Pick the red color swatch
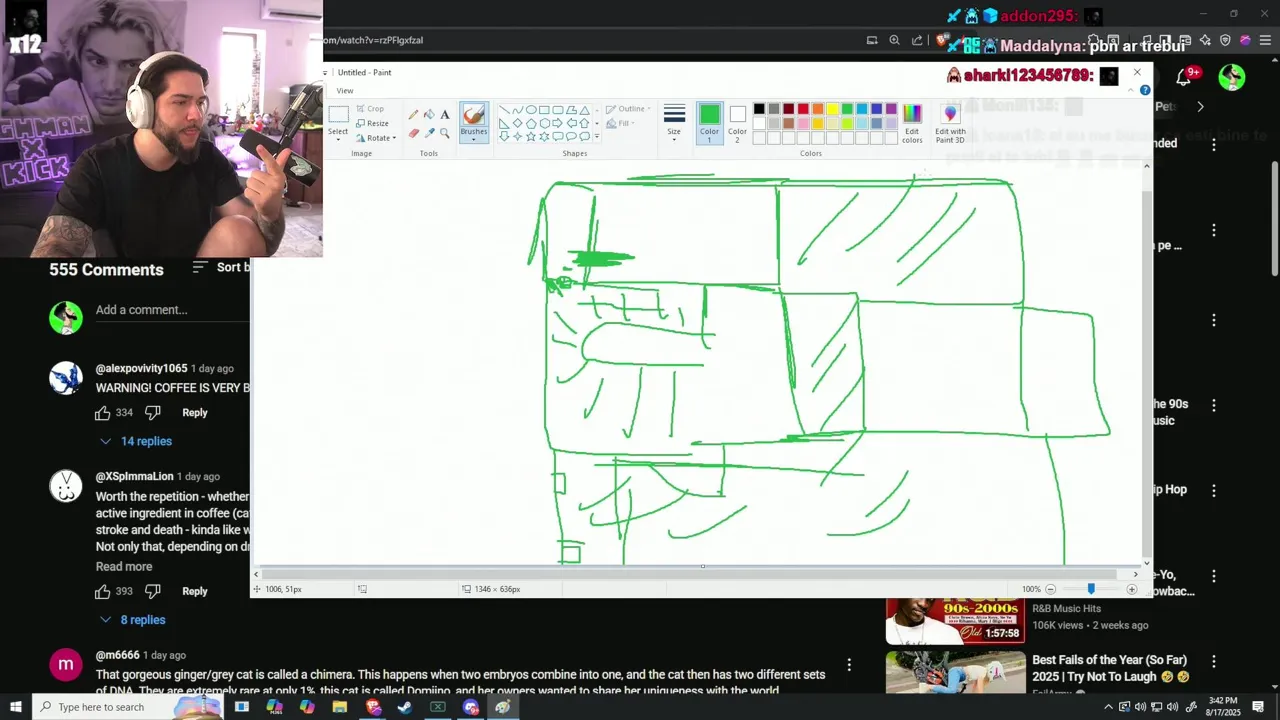Image resolution: width=1280 pixels, height=720 pixels. pos(803,109)
